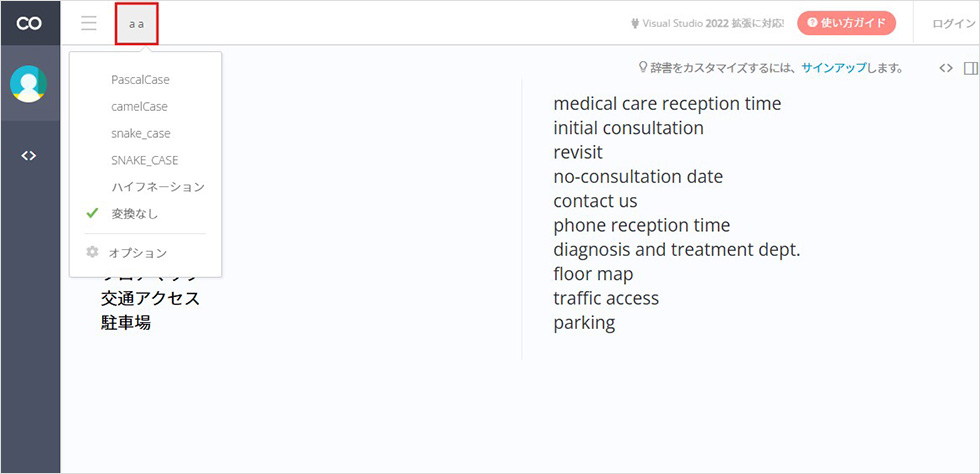980x474 pixels.
Task: Click the code brackets icon at top right
Action: 946,68
